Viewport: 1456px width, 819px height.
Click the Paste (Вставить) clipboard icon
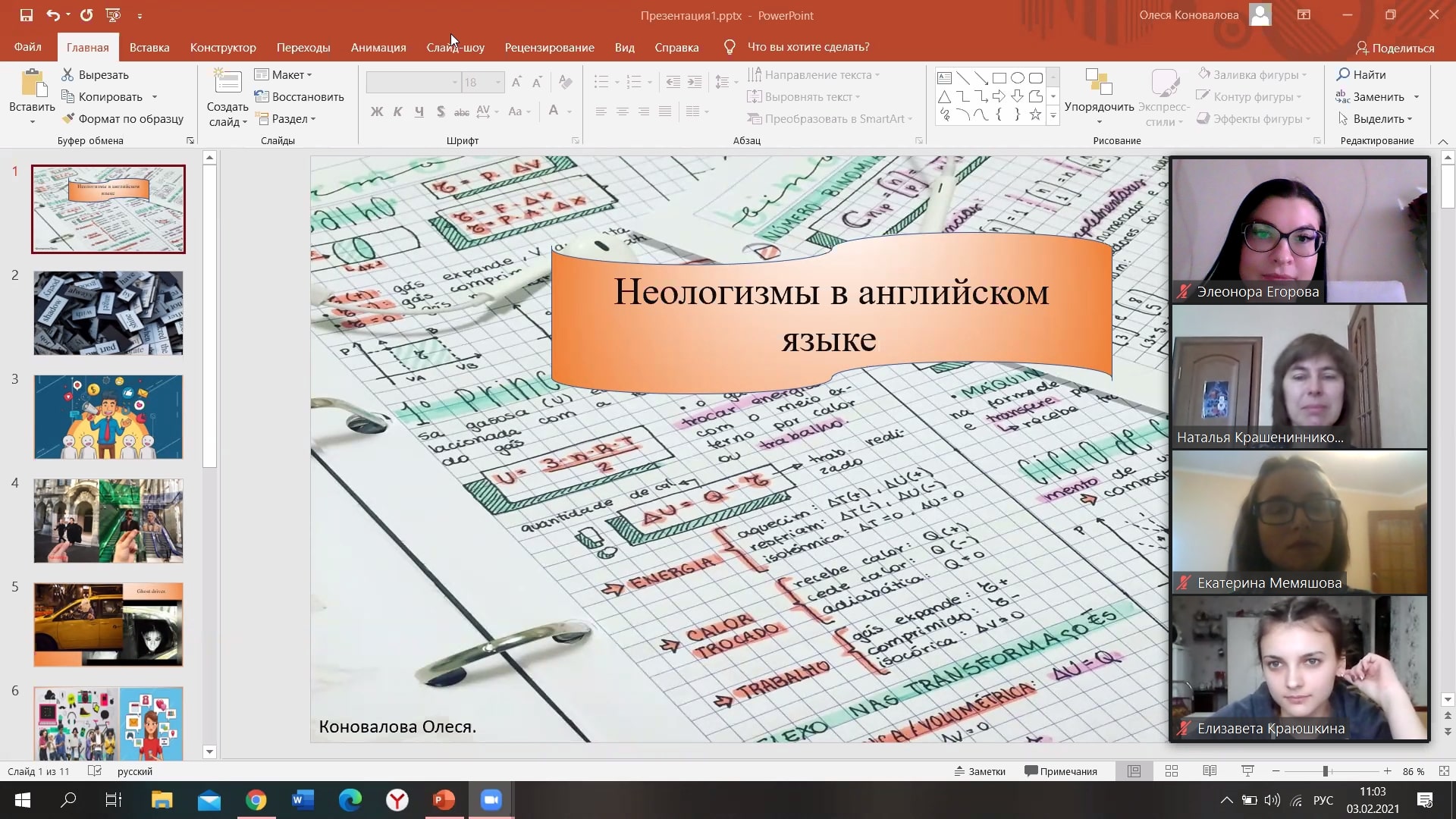click(x=32, y=83)
